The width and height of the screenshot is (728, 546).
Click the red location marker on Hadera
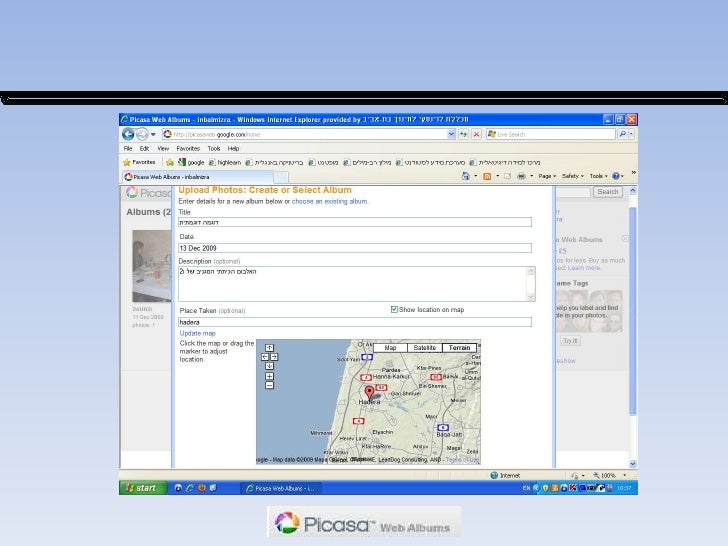point(370,392)
